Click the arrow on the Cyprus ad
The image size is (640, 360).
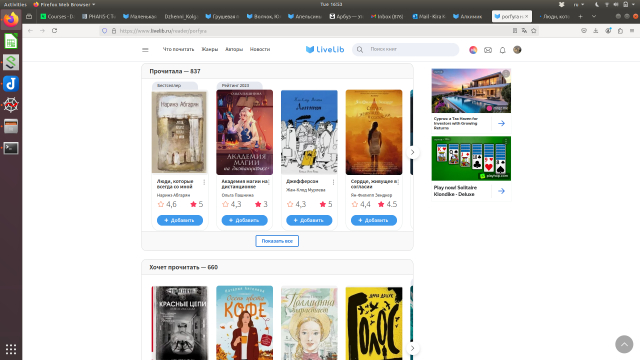[501, 123]
